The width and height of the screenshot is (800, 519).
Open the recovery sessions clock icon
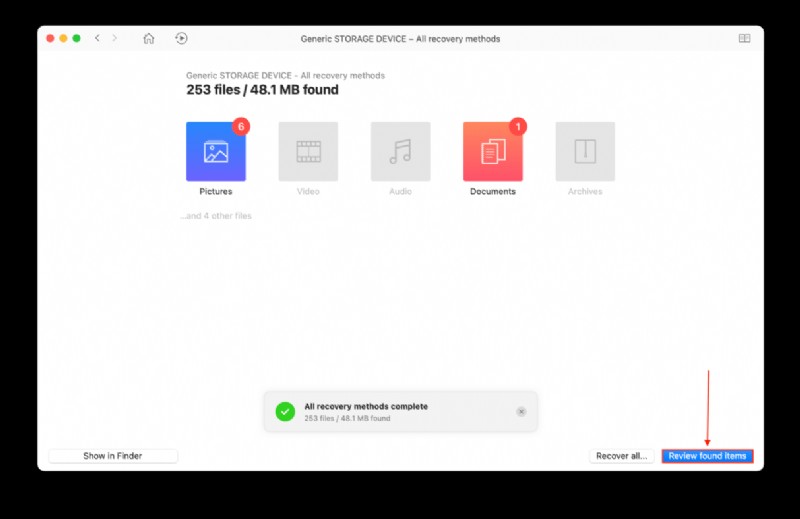(181, 38)
